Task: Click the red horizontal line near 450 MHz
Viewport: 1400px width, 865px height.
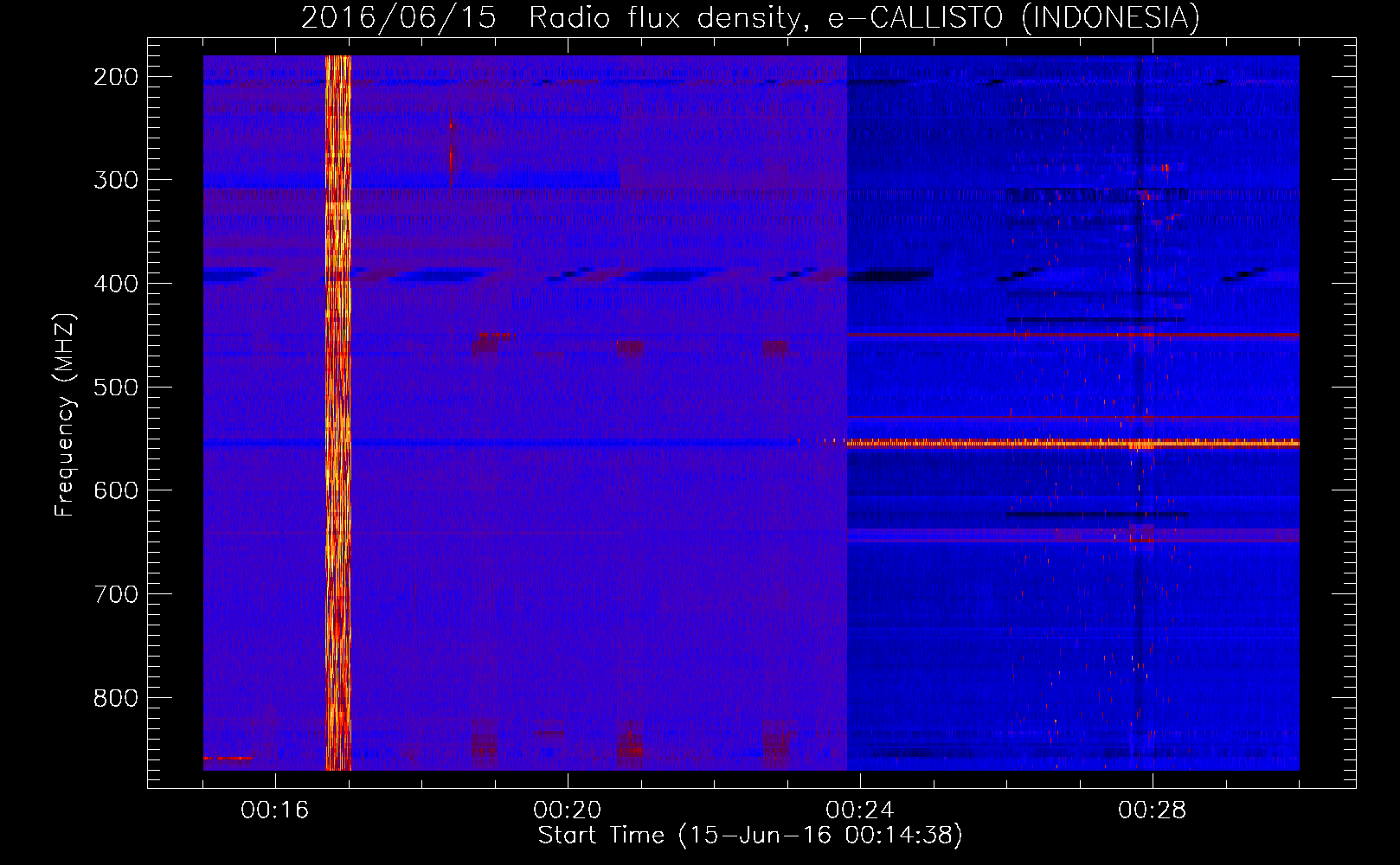Action: [1073, 335]
